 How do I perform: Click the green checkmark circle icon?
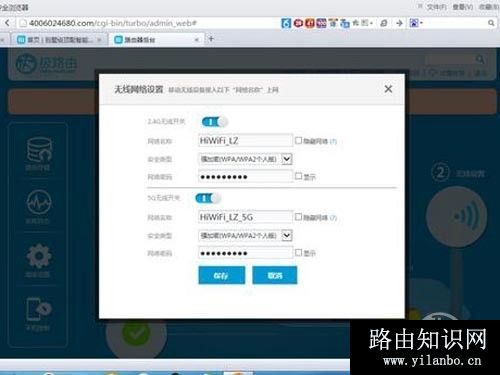[136, 333]
